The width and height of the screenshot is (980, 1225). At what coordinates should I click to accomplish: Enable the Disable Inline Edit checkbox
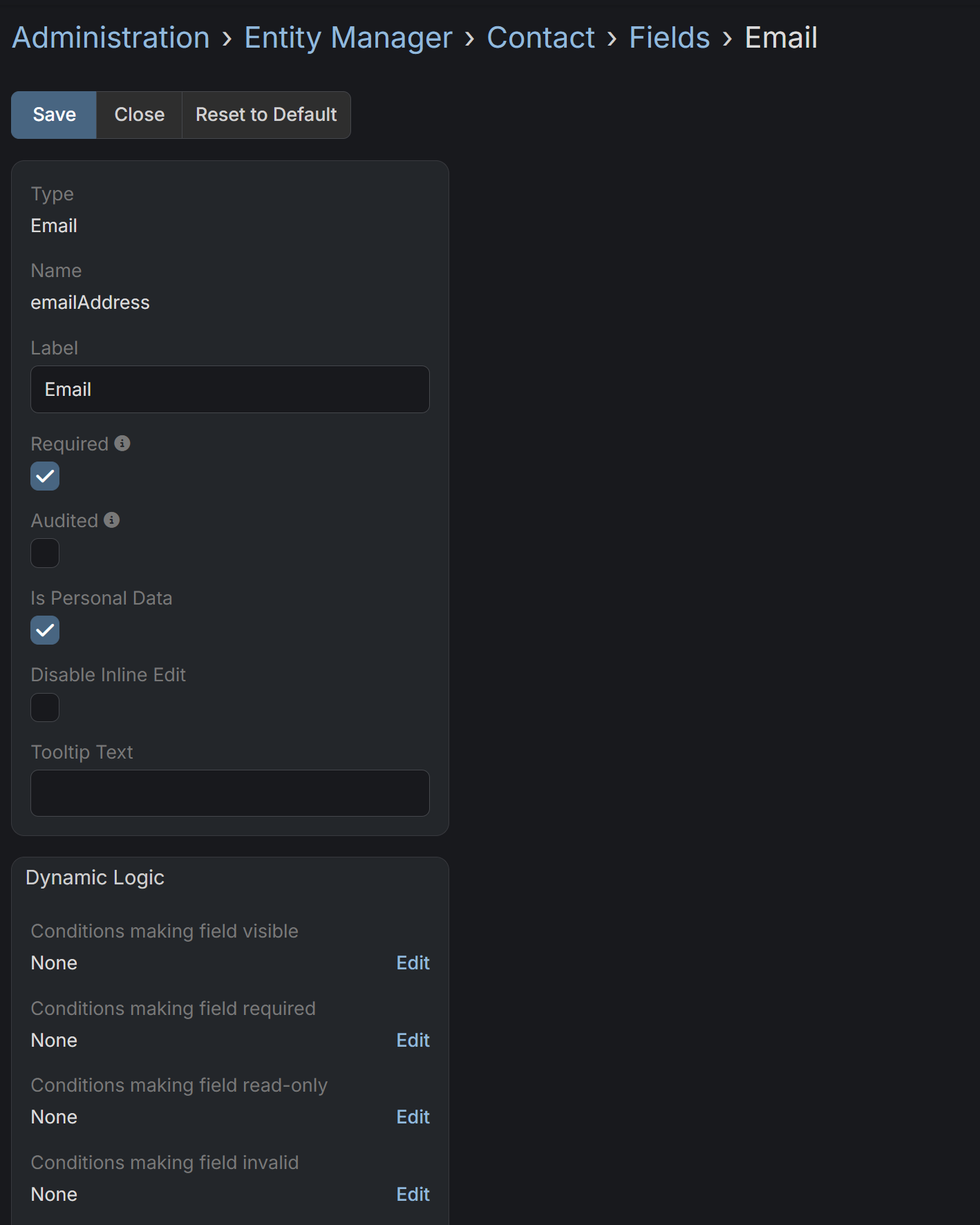click(45, 708)
